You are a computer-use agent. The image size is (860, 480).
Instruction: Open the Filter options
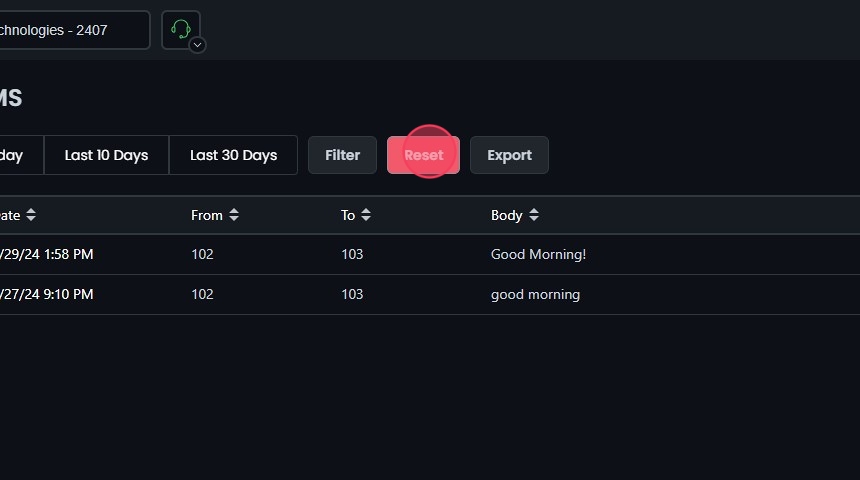(x=342, y=155)
